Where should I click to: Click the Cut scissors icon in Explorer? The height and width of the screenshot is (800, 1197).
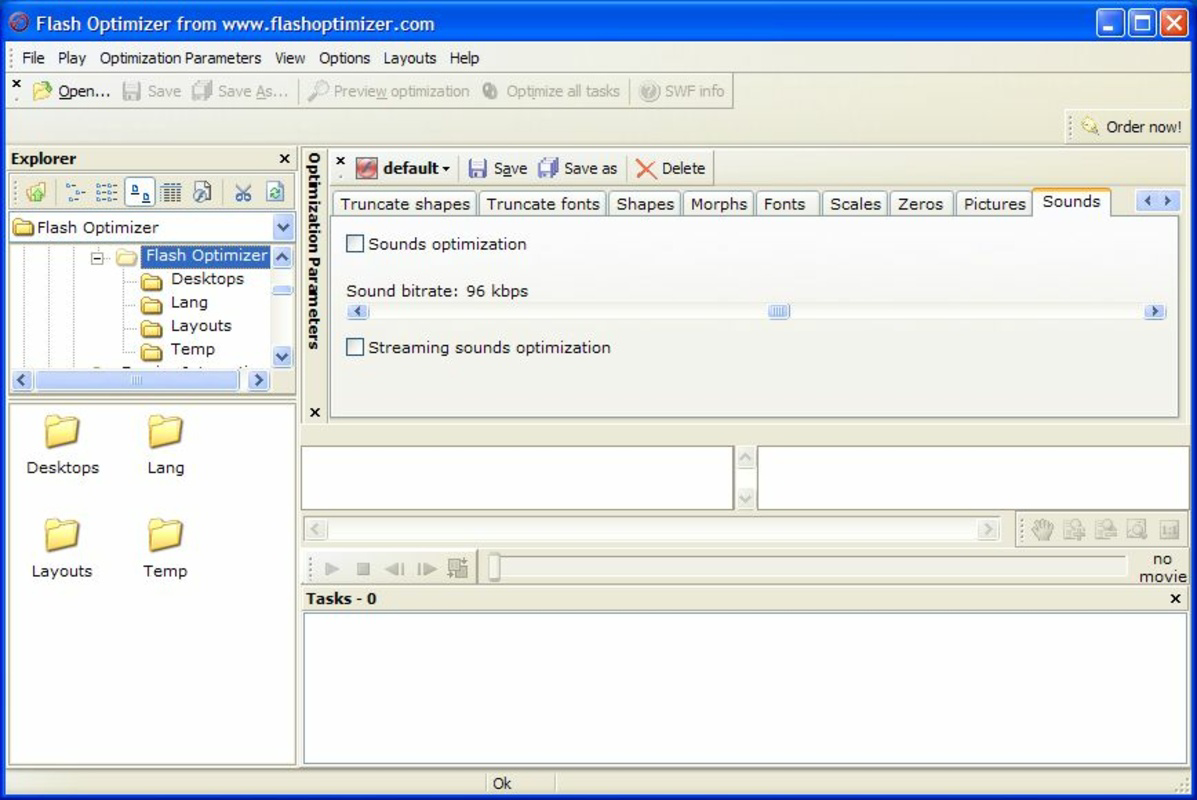243,192
